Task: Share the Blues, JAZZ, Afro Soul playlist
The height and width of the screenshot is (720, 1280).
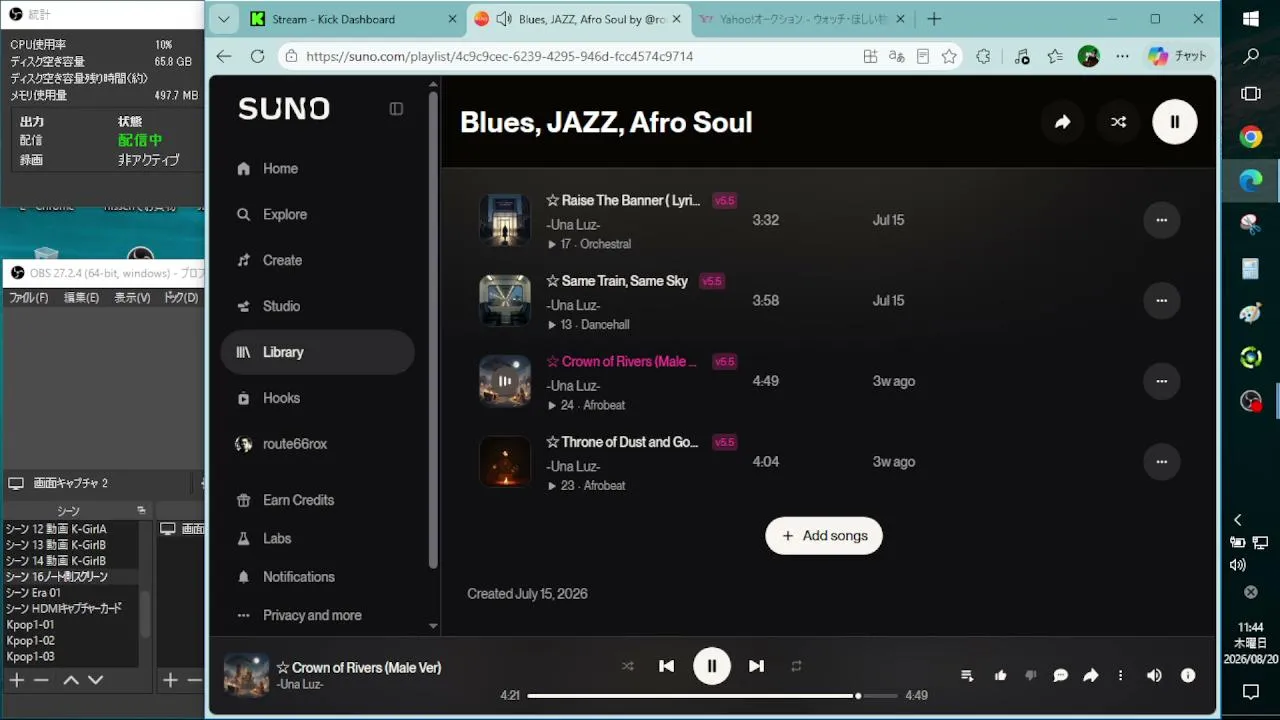Action: click(x=1062, y=122)
